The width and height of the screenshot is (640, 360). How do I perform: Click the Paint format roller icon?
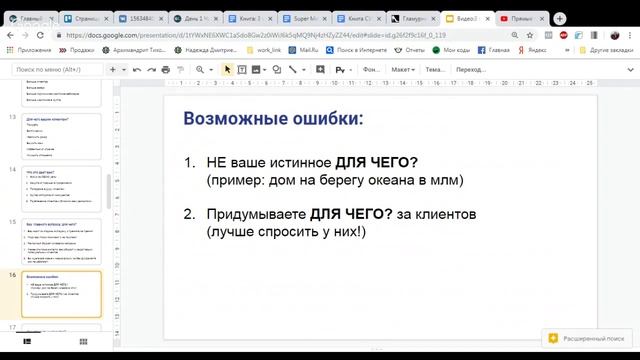180,70
